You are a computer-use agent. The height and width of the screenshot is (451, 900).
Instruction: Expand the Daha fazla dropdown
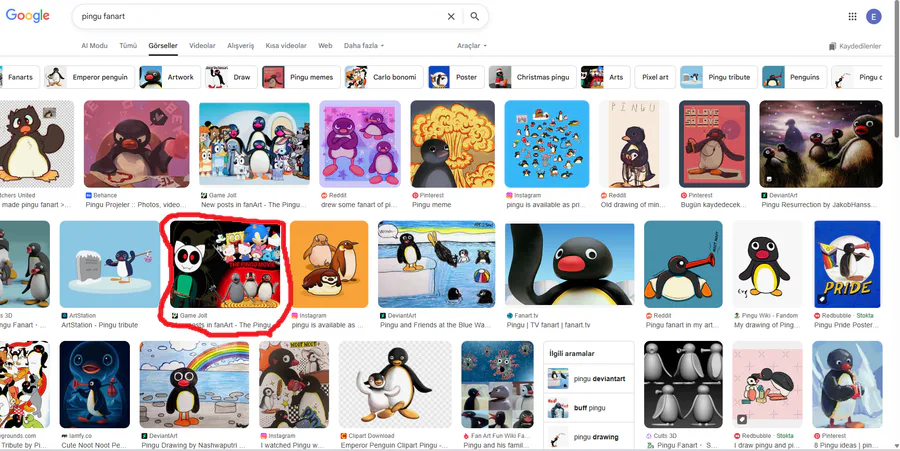pyautogui.click(x=364, y=45)
